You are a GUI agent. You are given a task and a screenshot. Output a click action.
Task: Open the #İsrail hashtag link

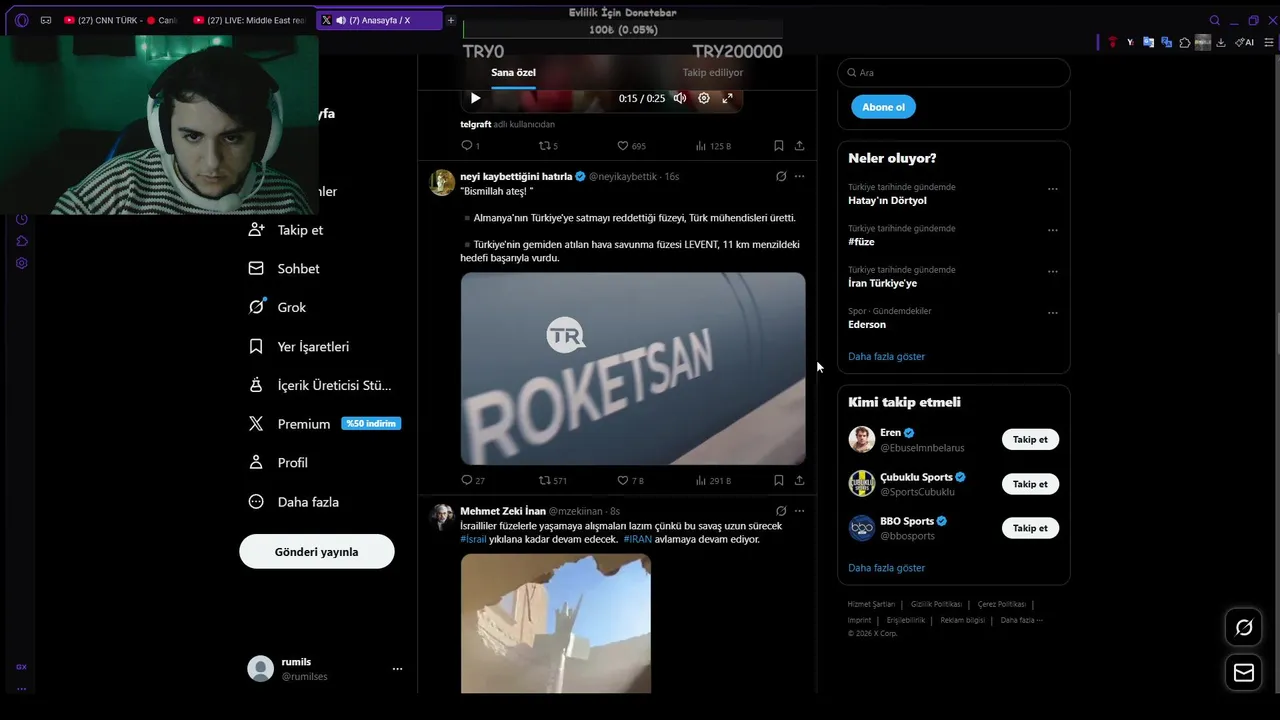[473, 539]
